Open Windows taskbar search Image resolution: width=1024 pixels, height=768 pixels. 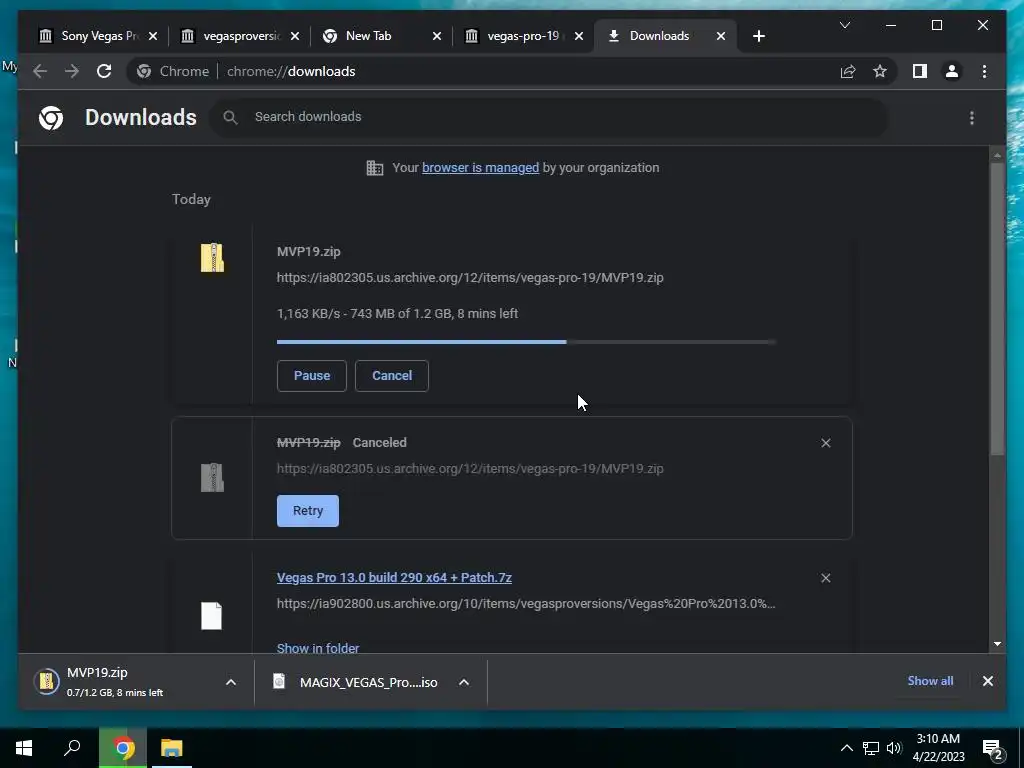72,748
